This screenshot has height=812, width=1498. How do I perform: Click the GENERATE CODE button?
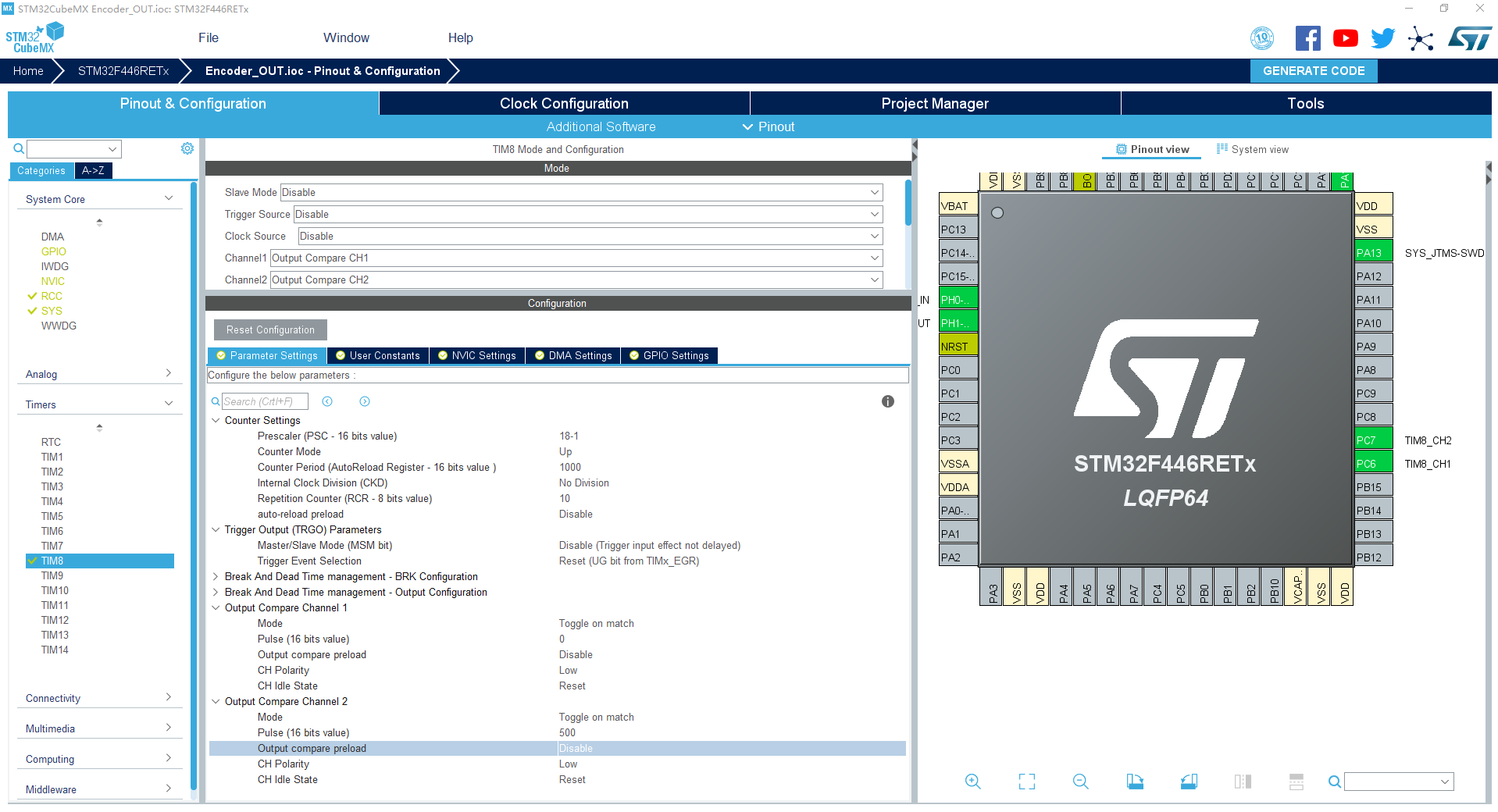(x=1314, y=71)
